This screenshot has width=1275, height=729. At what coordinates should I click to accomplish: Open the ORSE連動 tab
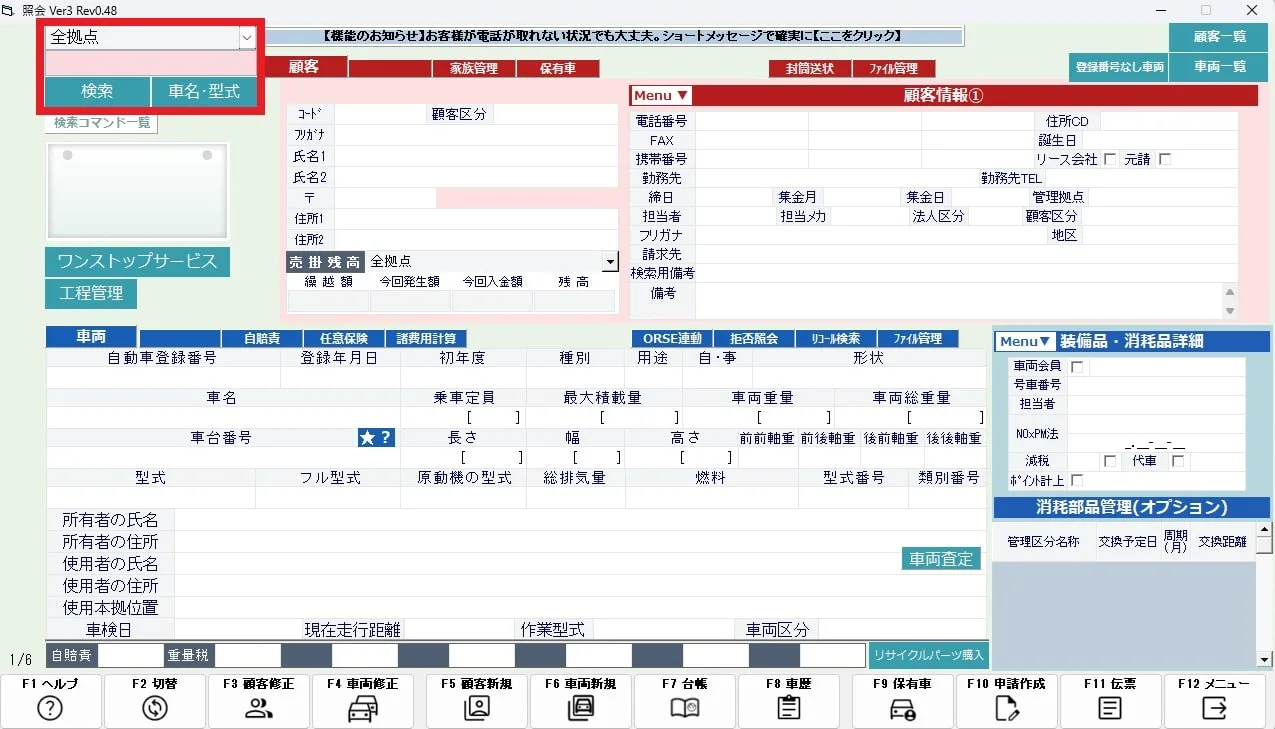click(672, 339)
